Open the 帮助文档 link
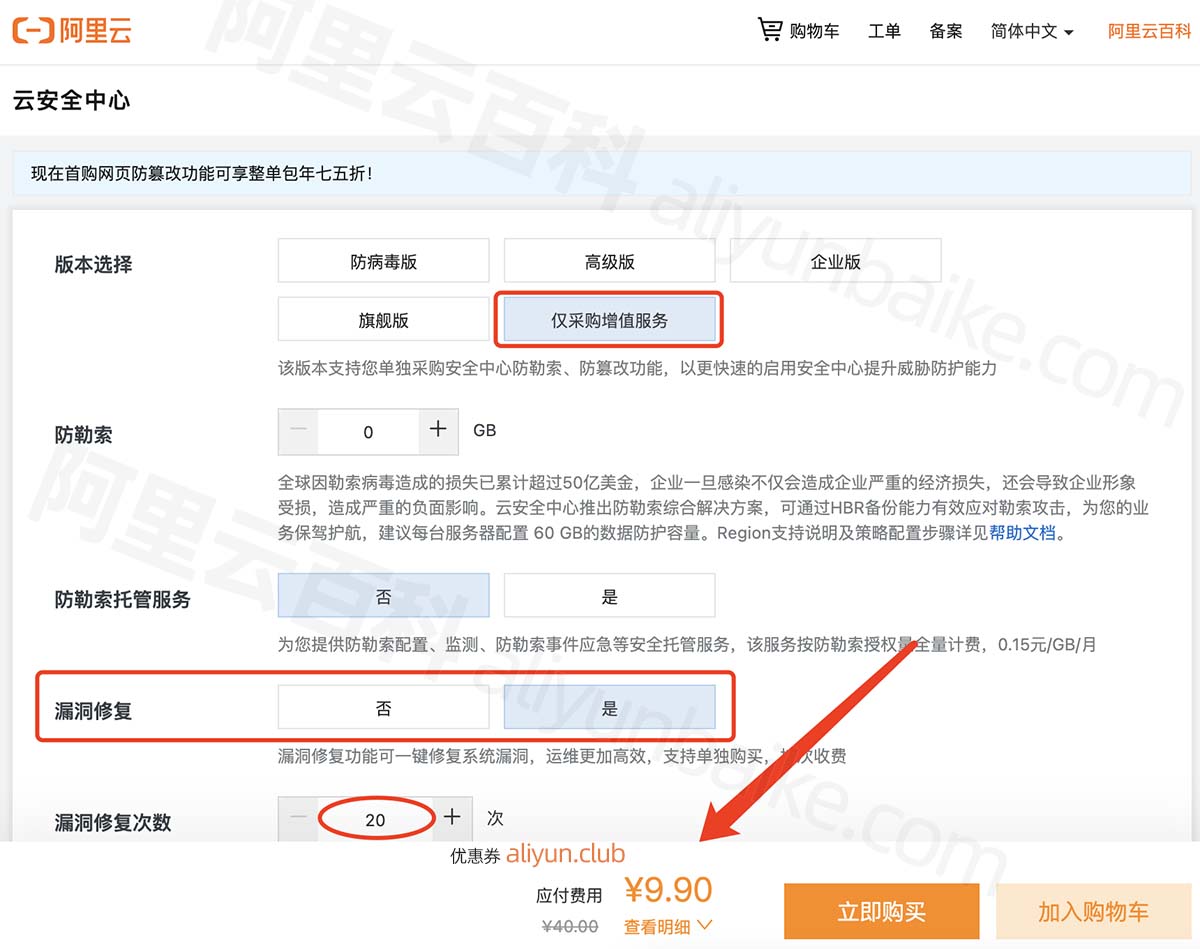This screenshot has width=1200, height=949. pyautogui.click(x=1023, y=533)
